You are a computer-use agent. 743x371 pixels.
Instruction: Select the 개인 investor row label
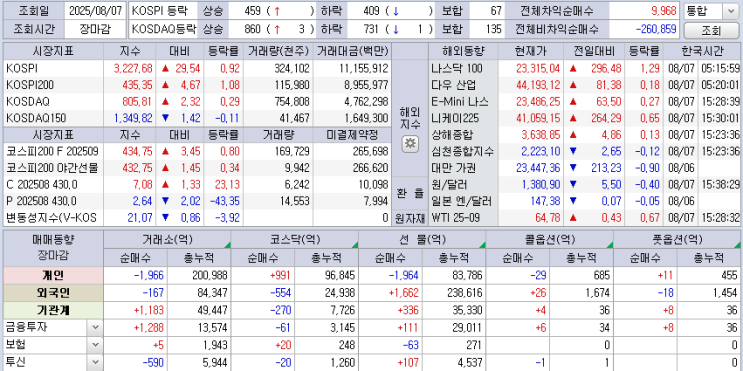point(53,275)
